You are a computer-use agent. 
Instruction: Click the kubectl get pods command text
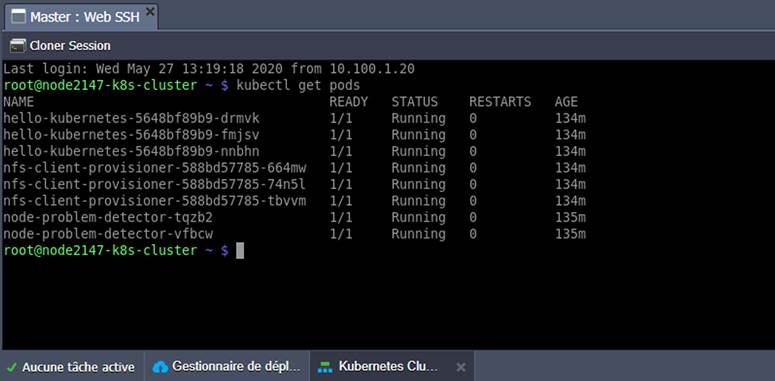(298, 85)
